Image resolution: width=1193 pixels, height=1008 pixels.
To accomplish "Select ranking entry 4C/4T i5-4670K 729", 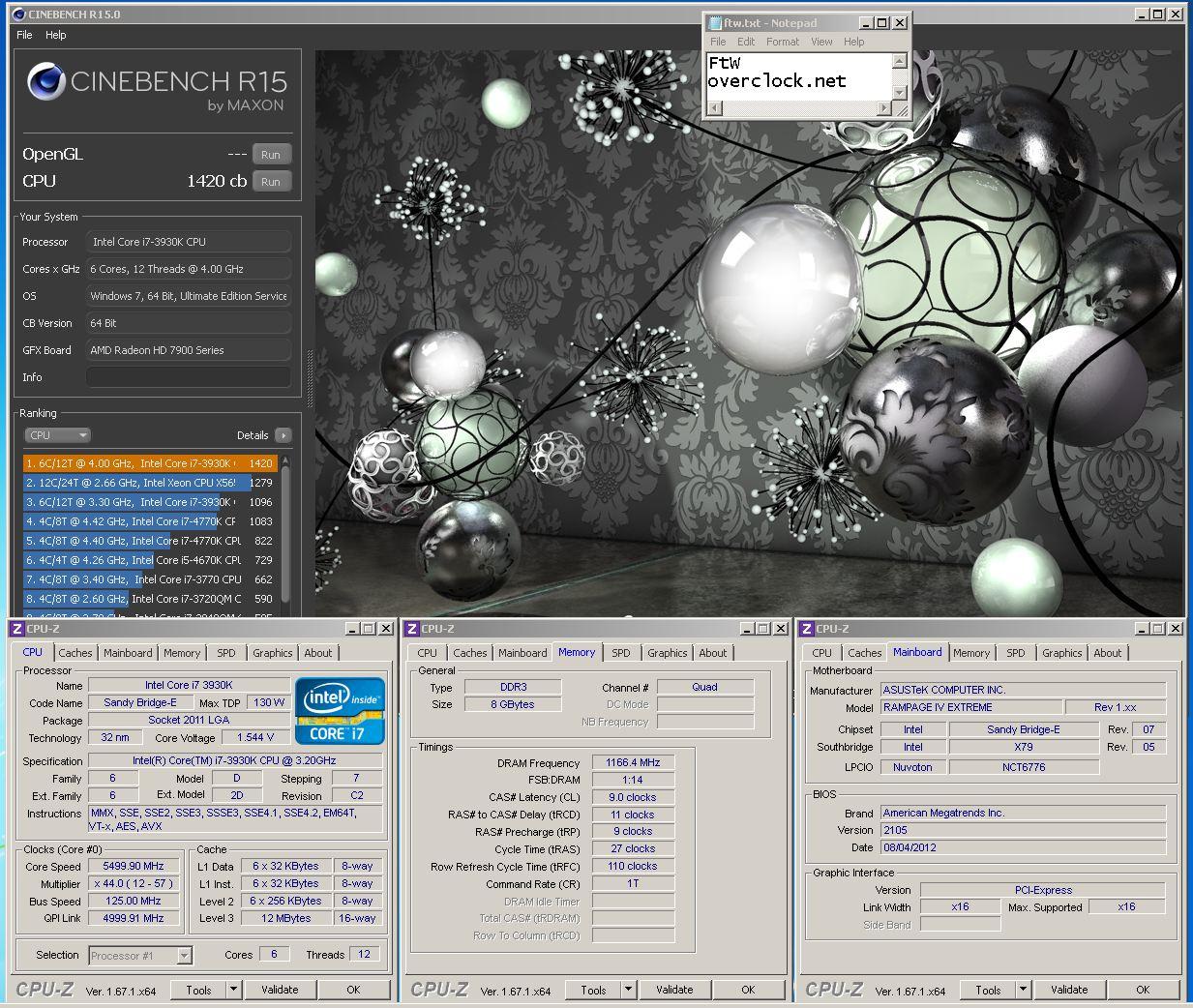I will tap(150, 560).
